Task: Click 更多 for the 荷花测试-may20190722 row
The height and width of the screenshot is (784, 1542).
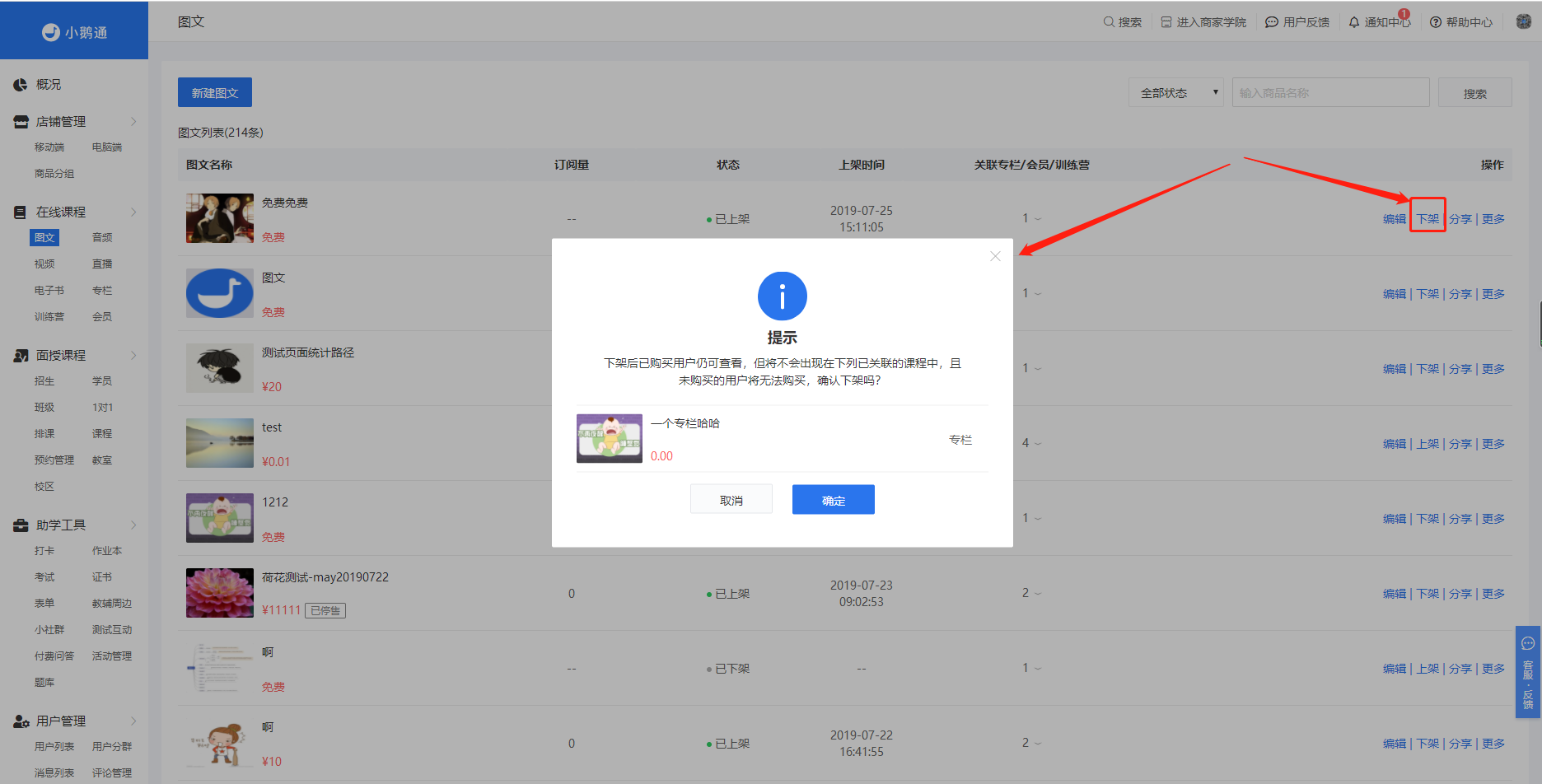Action: point(1493,594)
